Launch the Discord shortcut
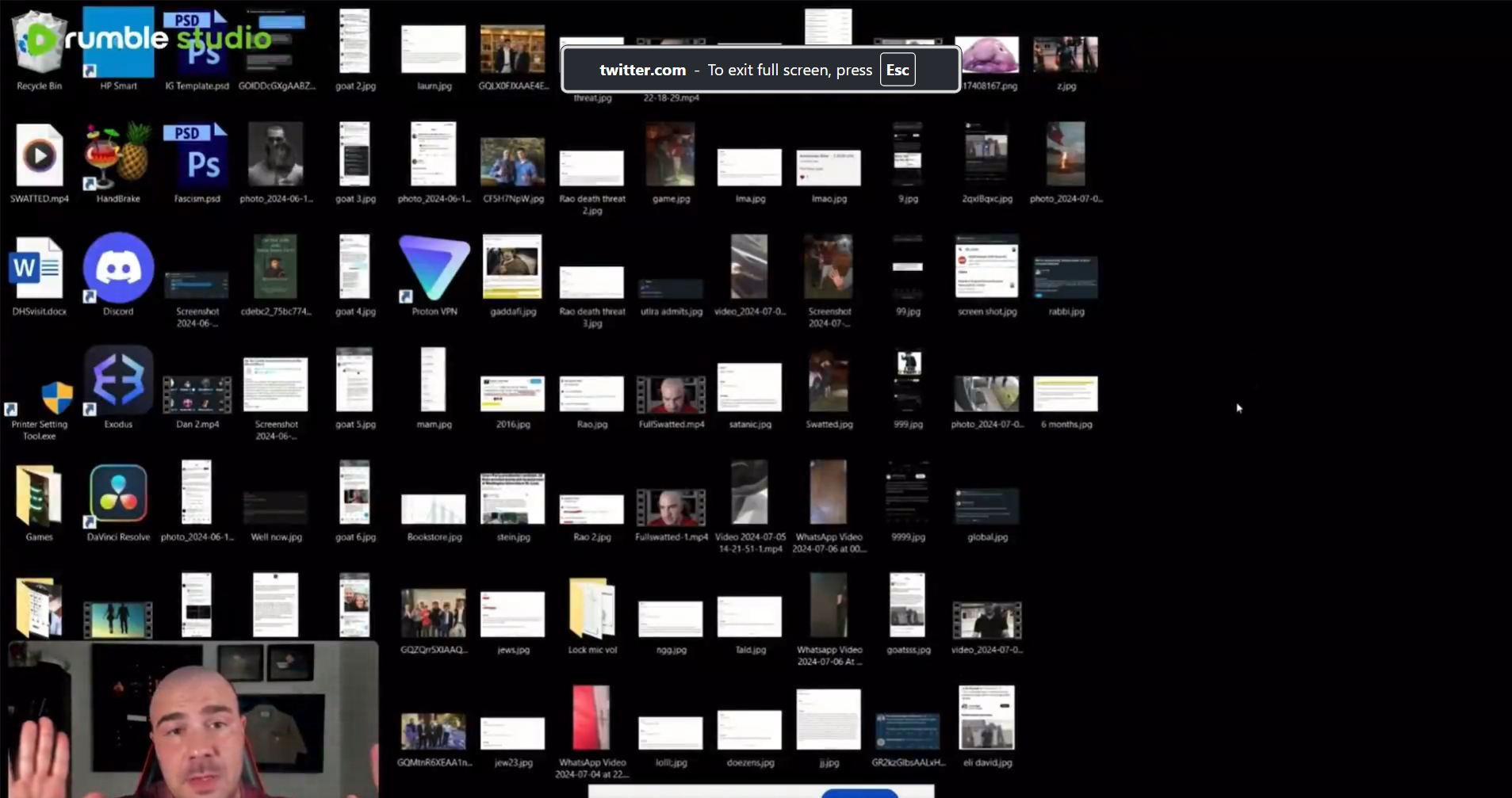 118,275
